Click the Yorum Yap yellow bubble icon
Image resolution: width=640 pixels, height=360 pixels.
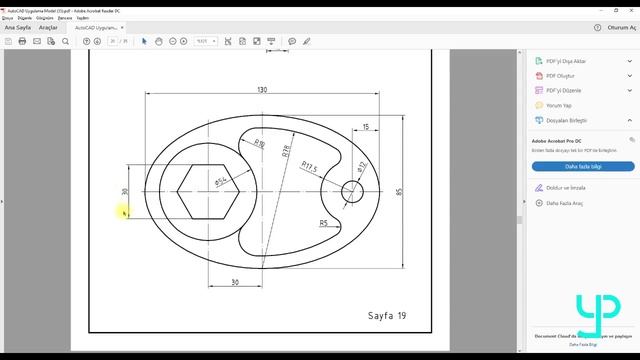pos(539,105)
